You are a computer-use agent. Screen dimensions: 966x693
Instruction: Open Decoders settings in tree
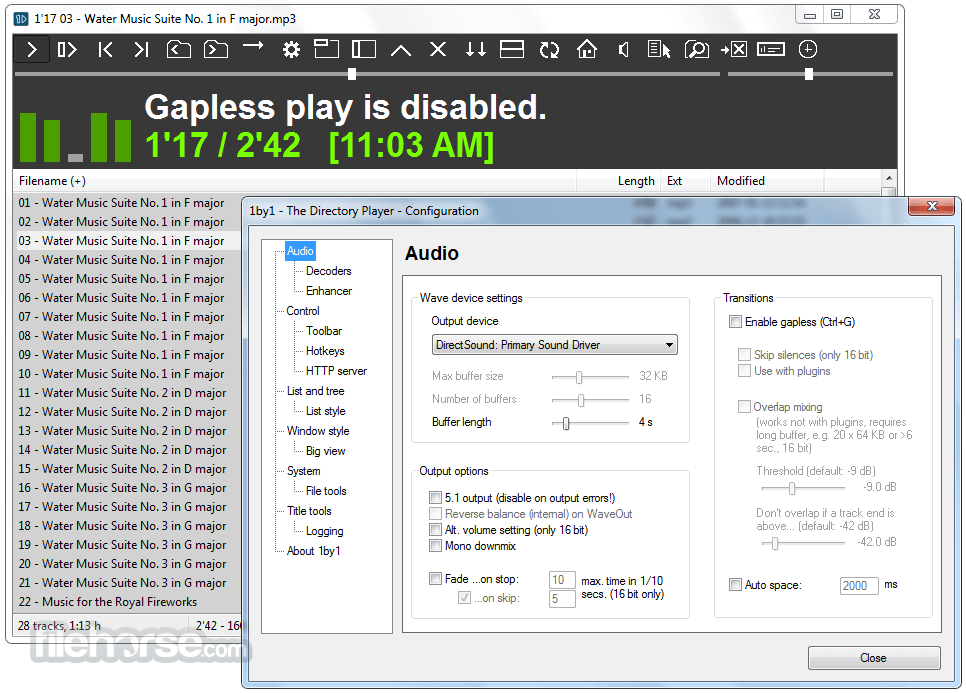click(328, 271)
